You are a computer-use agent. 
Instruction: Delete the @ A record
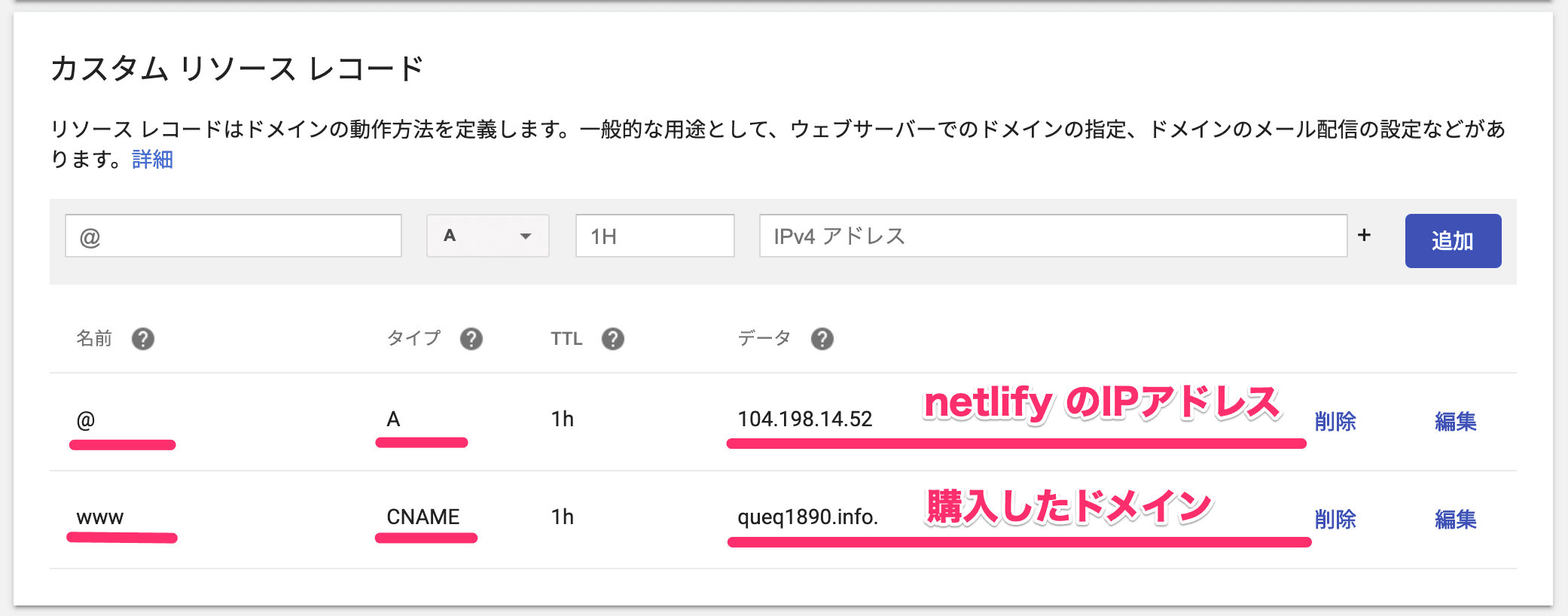pyautogui.click(x=1335, y=422)
